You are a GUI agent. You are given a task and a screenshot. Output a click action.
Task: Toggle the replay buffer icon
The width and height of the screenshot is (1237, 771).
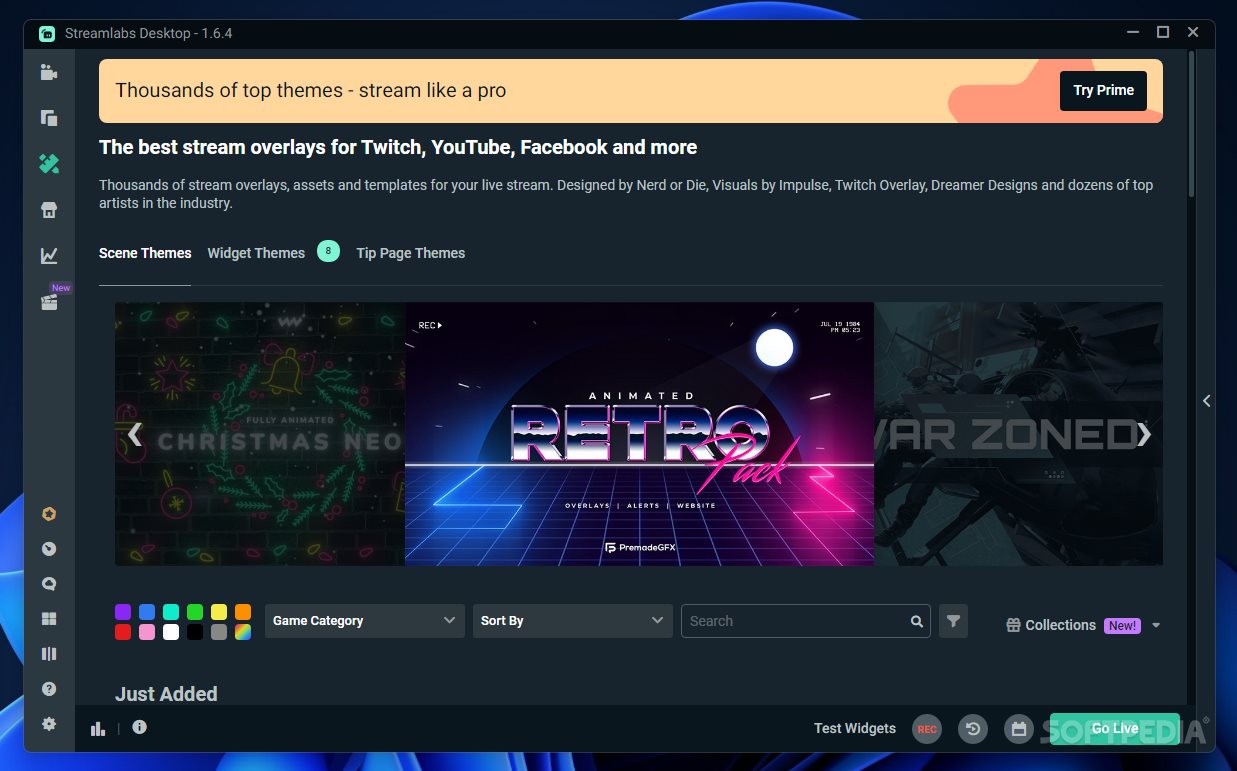[973, 729]
